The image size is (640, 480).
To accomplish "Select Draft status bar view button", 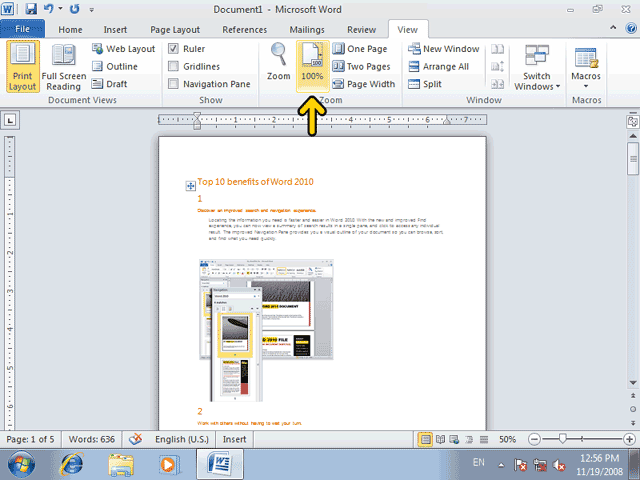I will point(484,439).
